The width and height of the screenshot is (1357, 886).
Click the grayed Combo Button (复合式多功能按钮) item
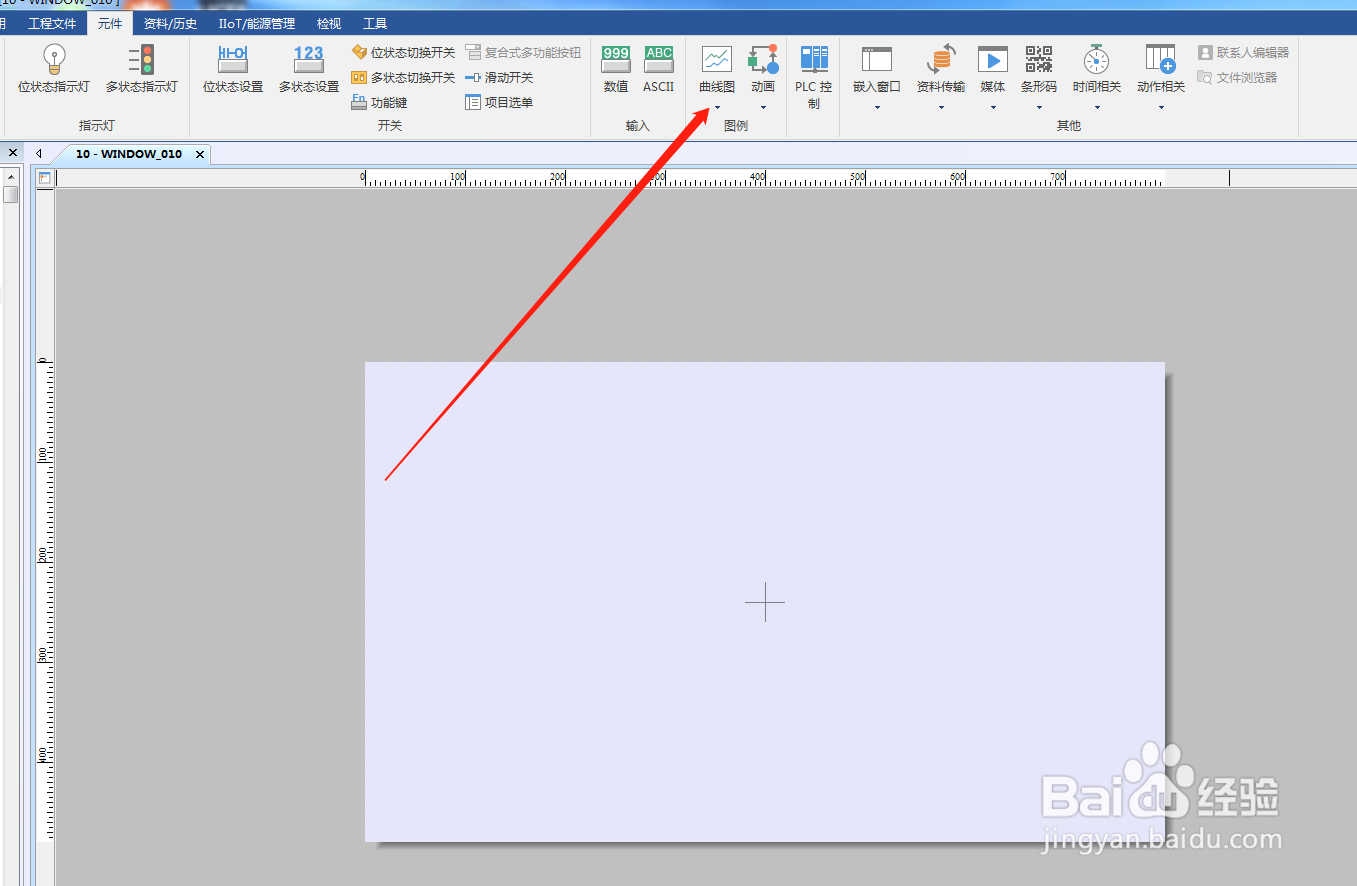tap(523, 52)
